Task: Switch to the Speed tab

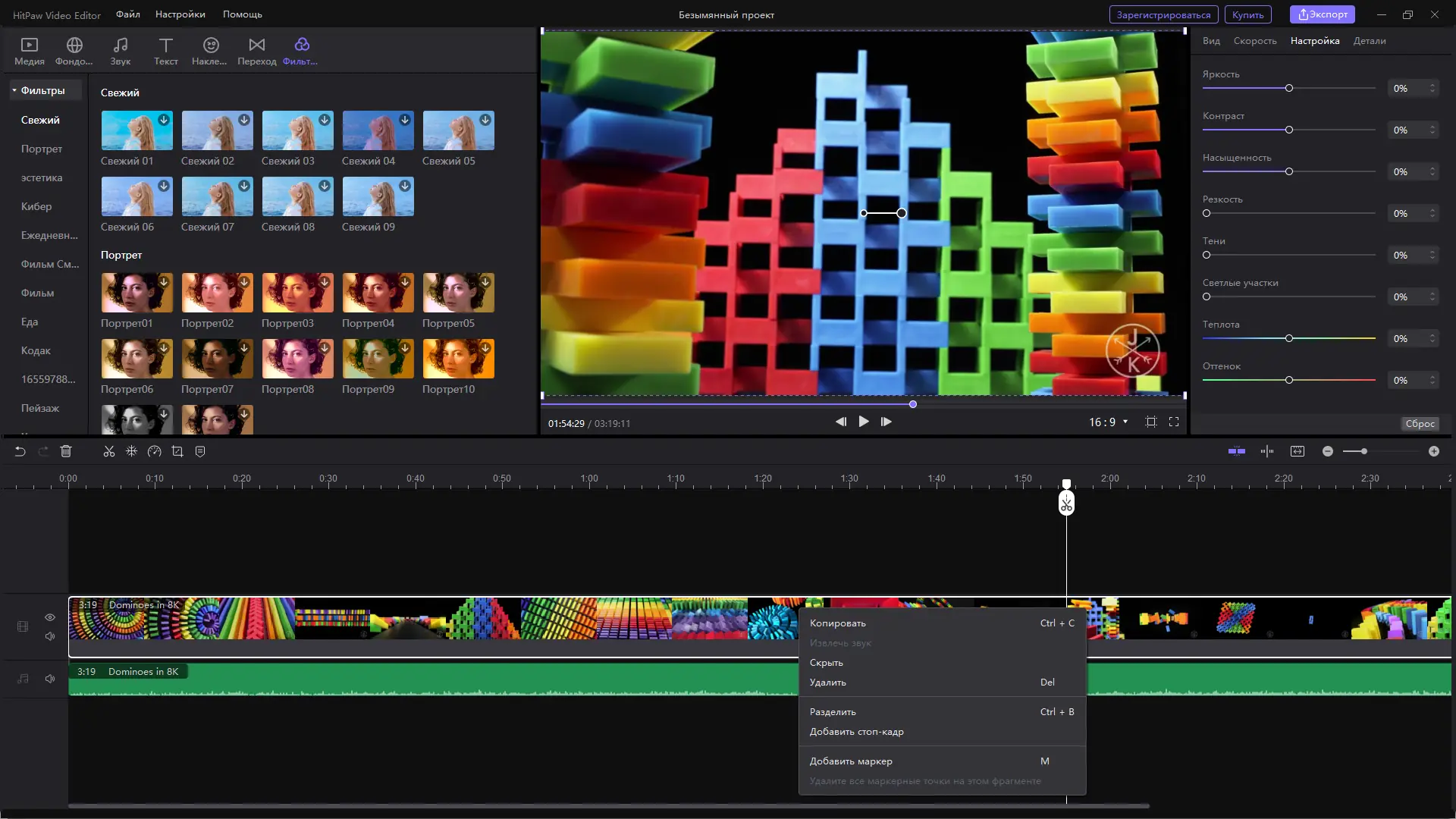Action: (1254, 41)
